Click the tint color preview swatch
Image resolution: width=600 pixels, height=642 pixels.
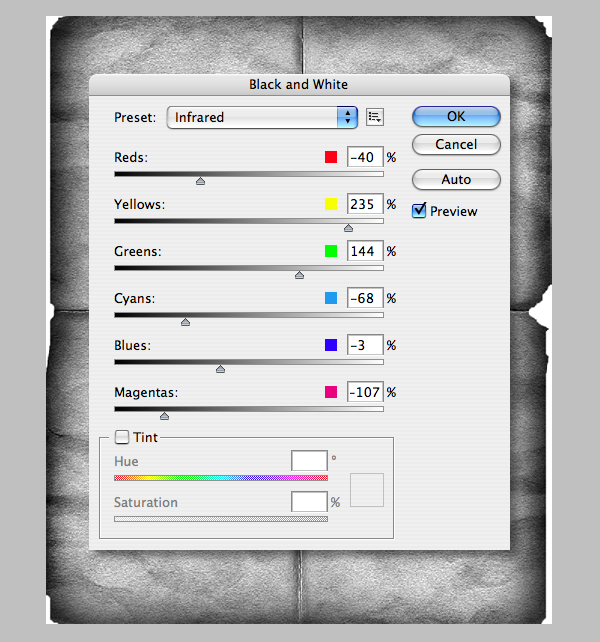tap(367, 490)
